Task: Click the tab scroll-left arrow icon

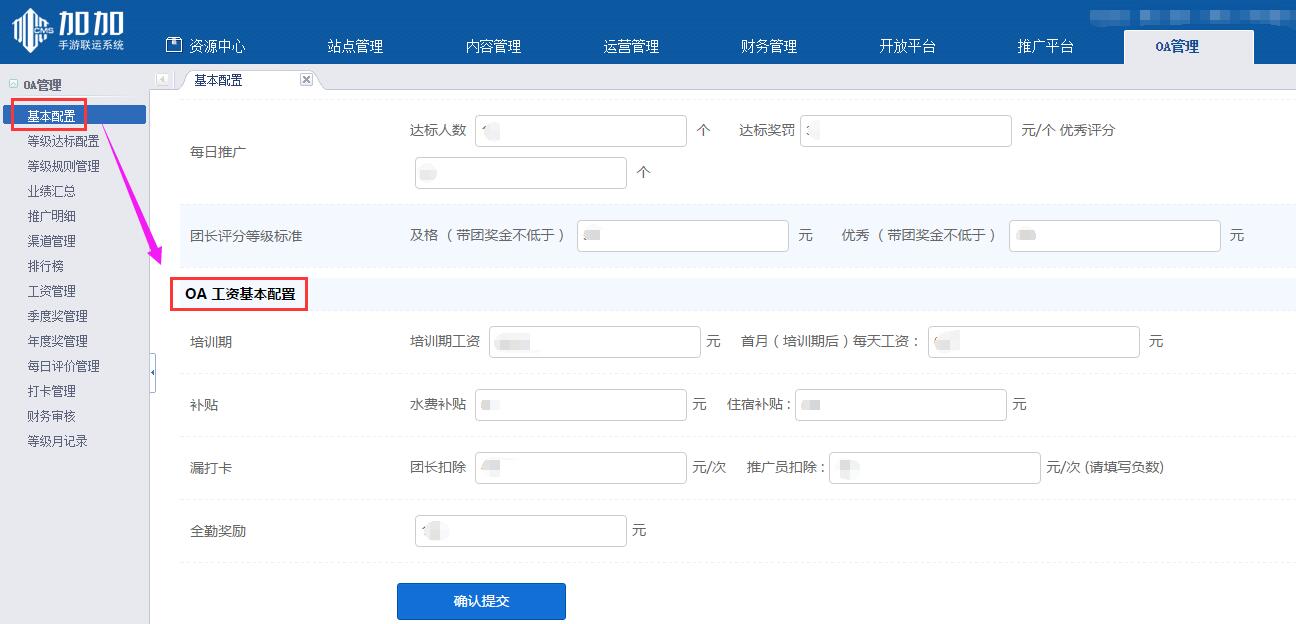Action: click(x=163, y=80)
